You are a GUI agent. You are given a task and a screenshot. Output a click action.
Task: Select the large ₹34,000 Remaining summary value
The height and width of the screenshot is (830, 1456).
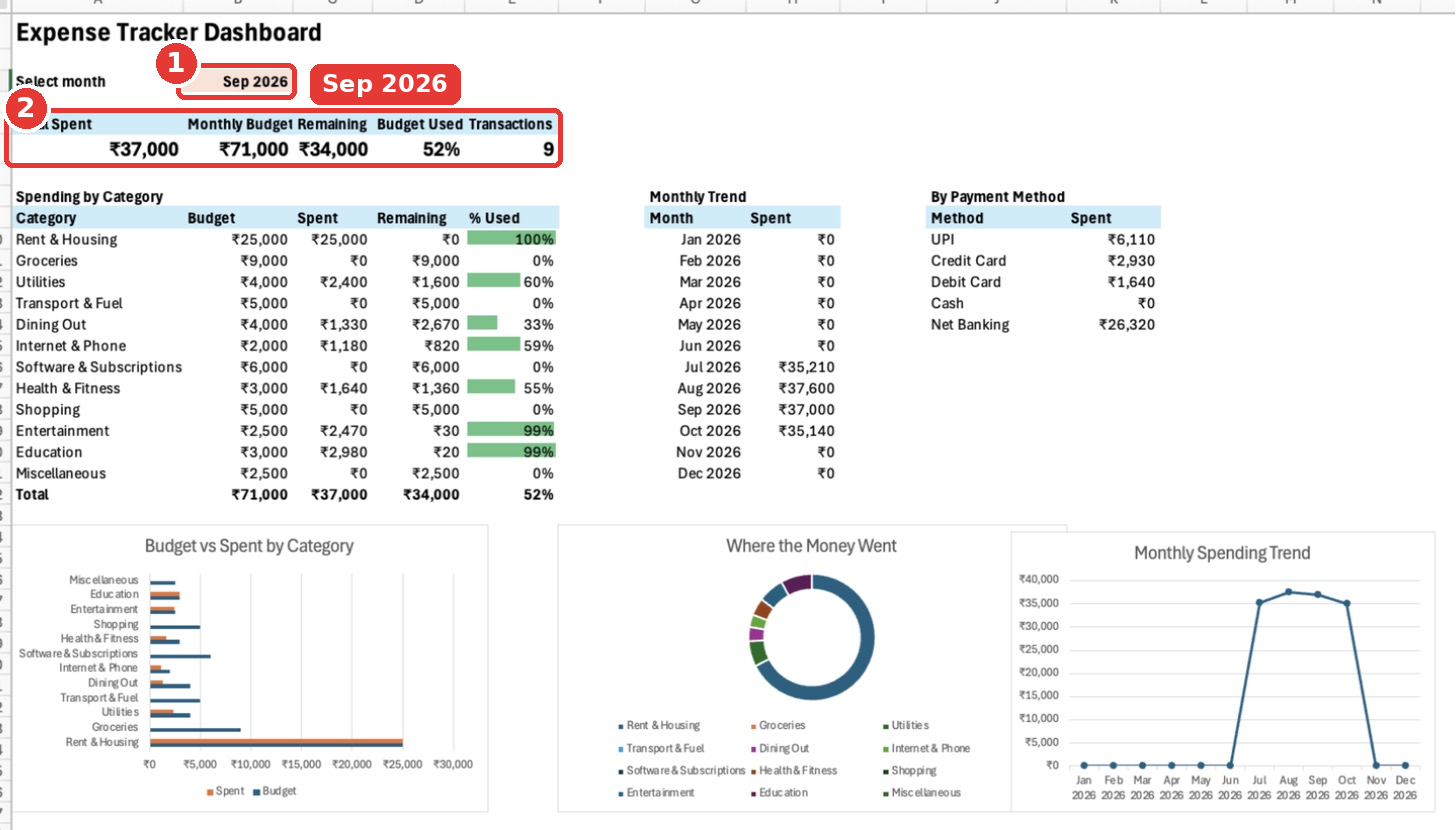click(x=333, y=150)
